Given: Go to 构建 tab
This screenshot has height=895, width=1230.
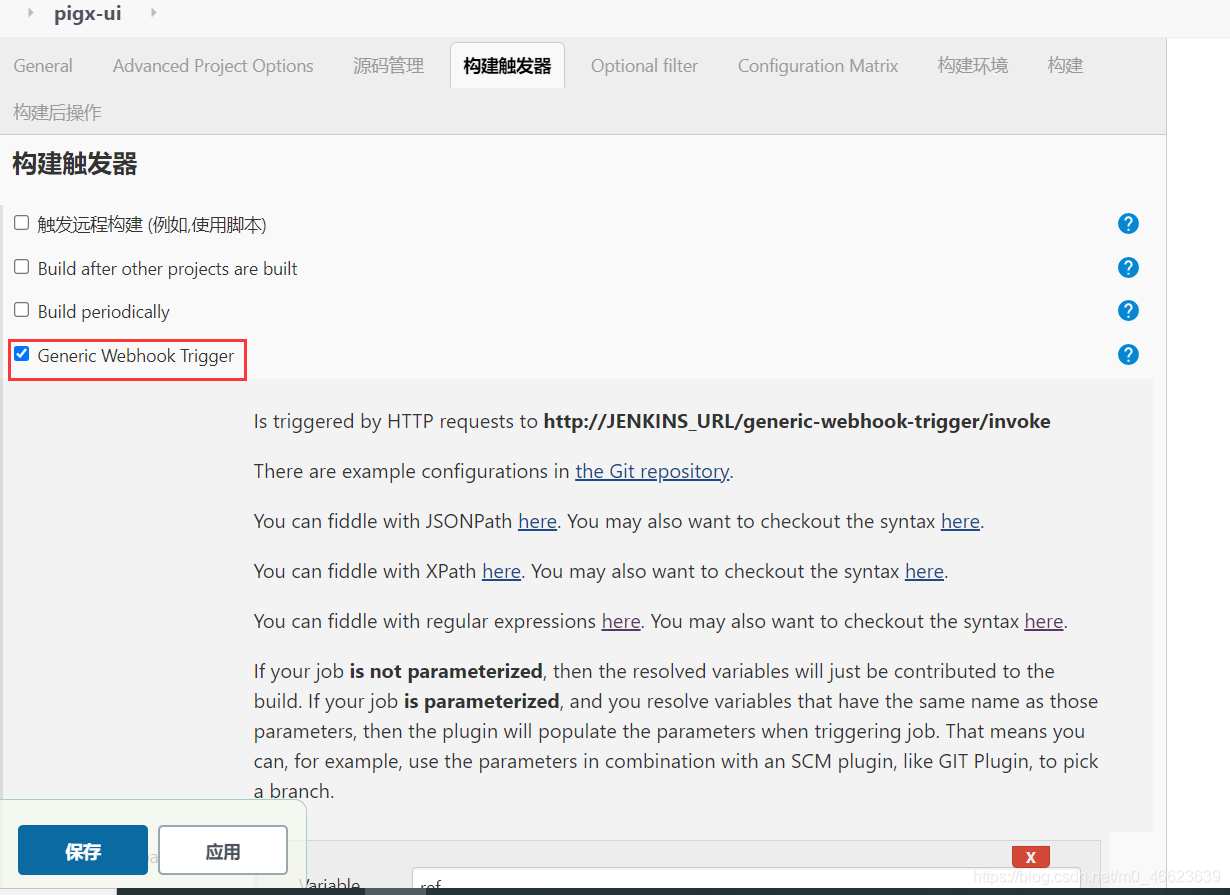Looking at the screenshot, I should [x=1065, y=66].
